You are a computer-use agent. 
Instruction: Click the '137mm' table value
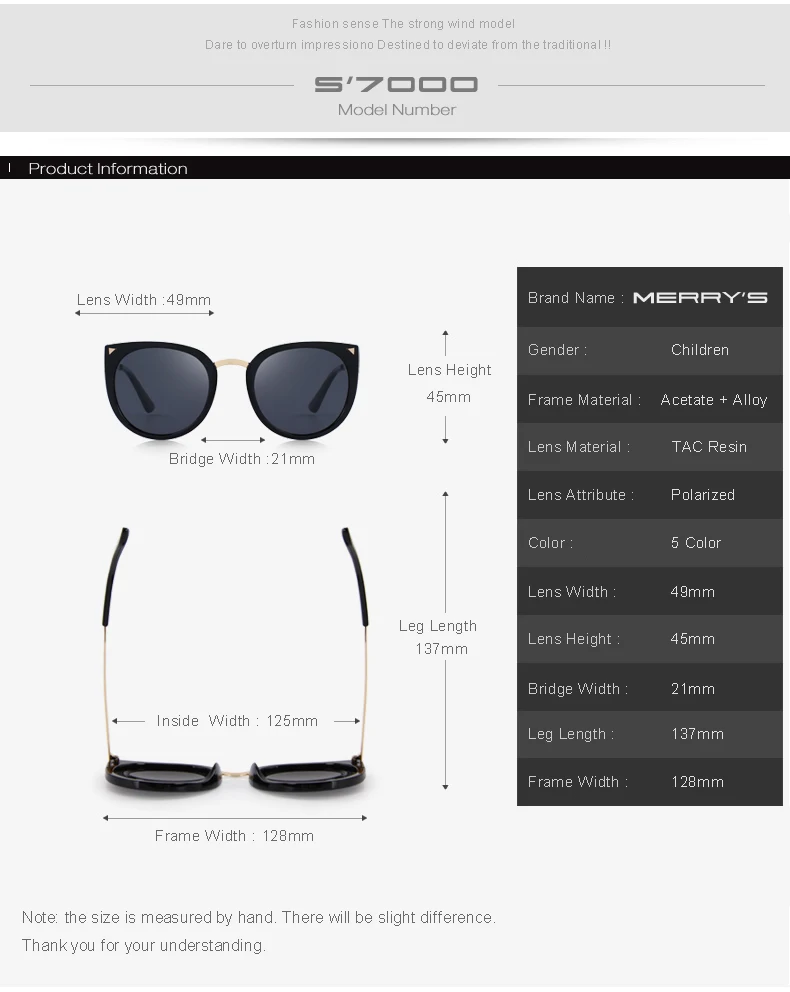coord(698,734)
